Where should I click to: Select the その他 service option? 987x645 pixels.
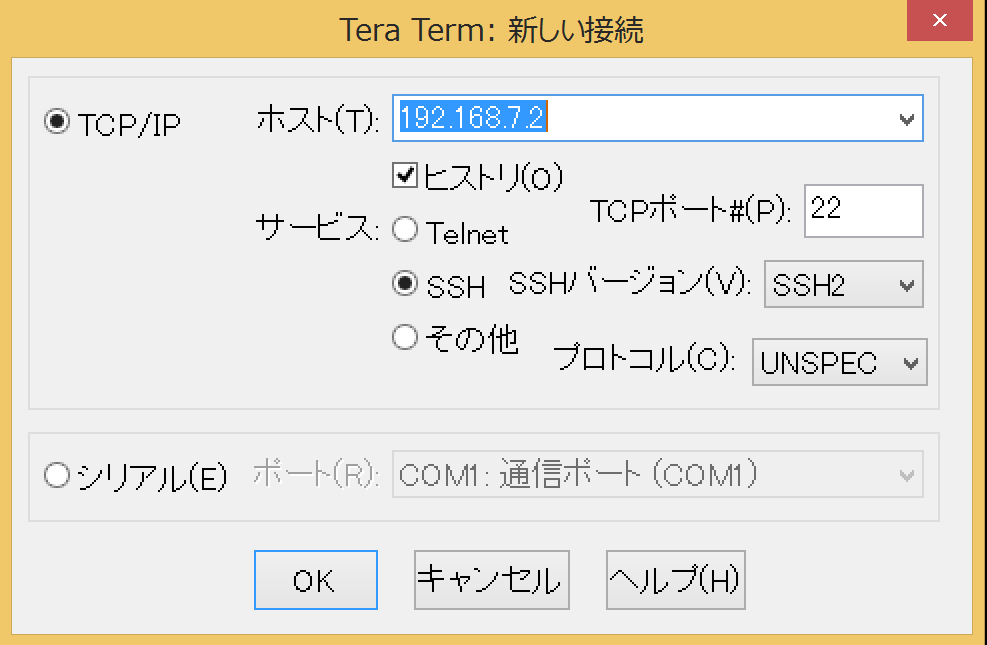pyautogui.click(x=405, y=339)
